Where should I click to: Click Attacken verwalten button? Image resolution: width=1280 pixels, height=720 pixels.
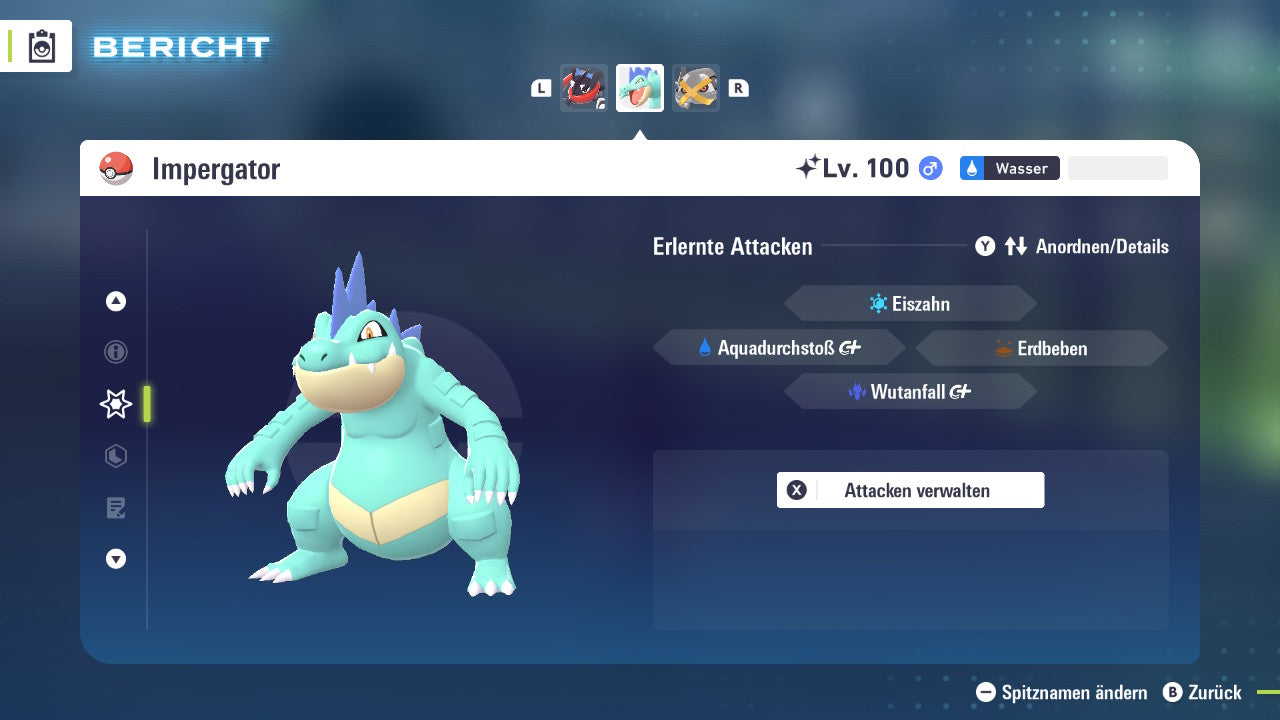tap(910, 490)
